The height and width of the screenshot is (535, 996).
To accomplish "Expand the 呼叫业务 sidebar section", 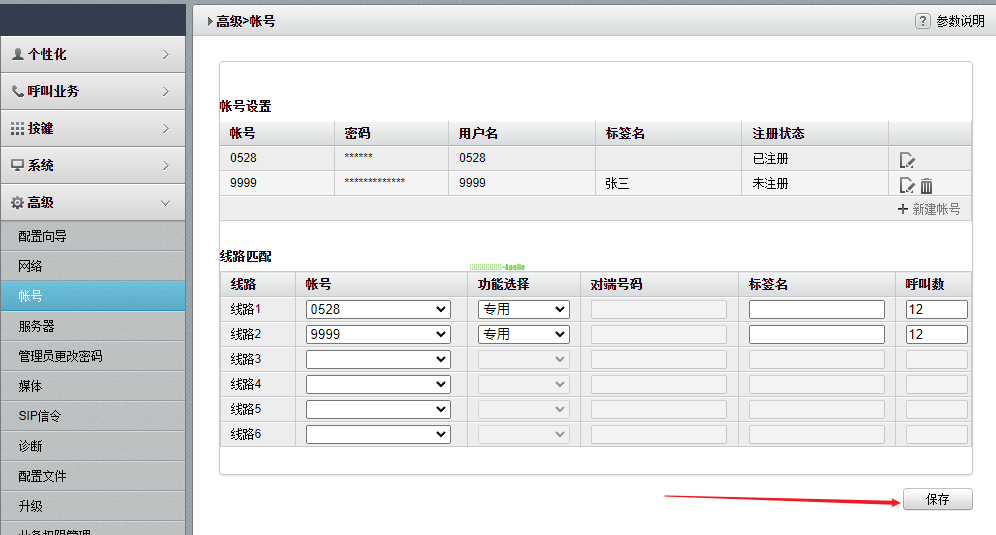I will pyautogui.click(x=92, y=91).
